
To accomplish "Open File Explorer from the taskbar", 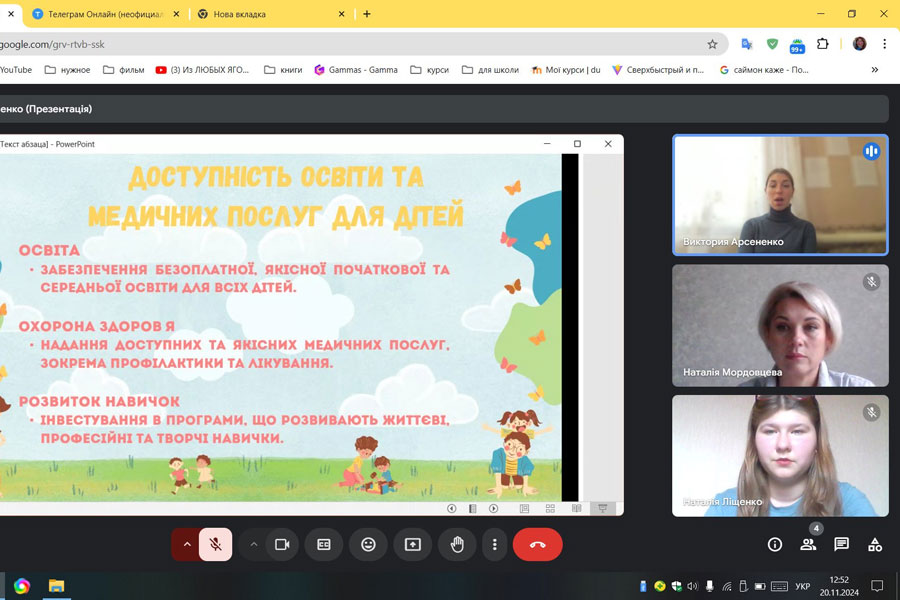I will coord(57,586).
